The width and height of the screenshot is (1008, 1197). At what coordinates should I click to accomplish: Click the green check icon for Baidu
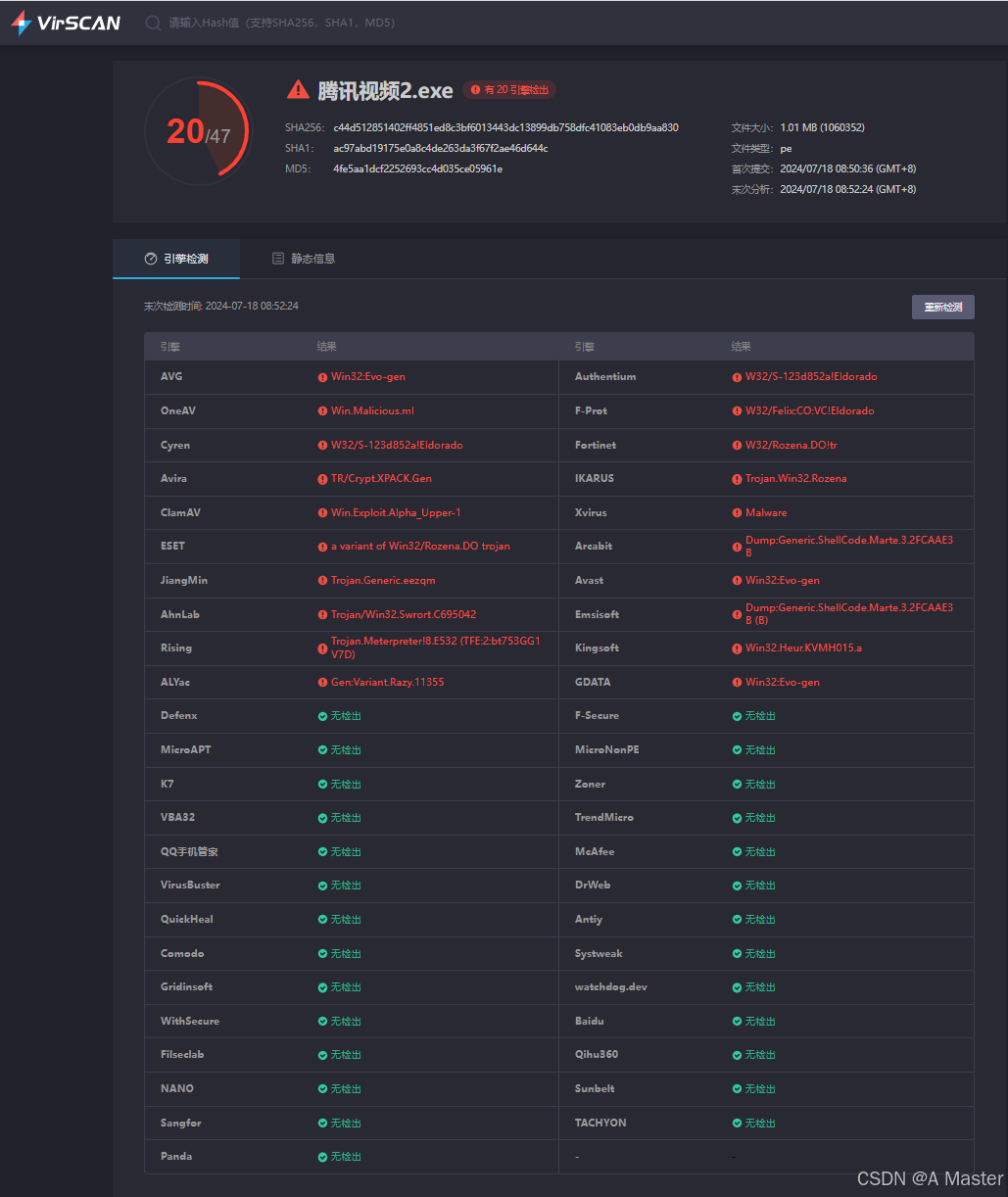tap(737, 1022)
